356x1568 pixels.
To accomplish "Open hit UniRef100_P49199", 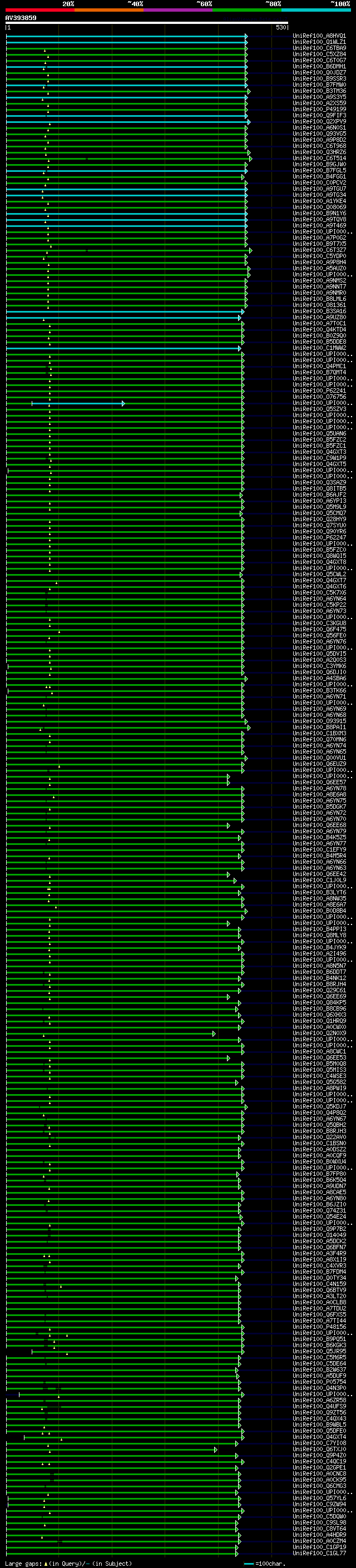I will 319,110.
